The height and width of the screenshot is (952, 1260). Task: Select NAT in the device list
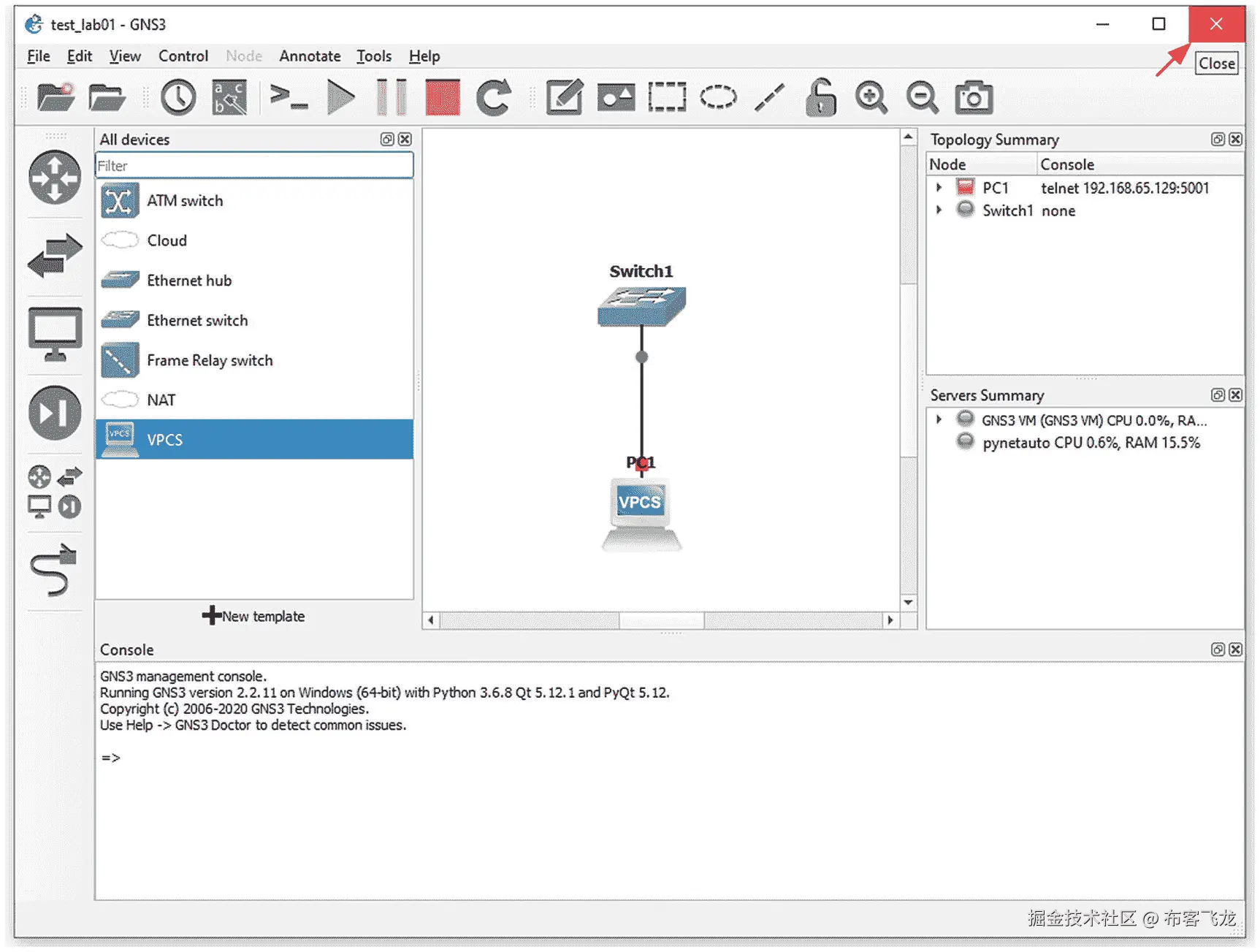254,400
